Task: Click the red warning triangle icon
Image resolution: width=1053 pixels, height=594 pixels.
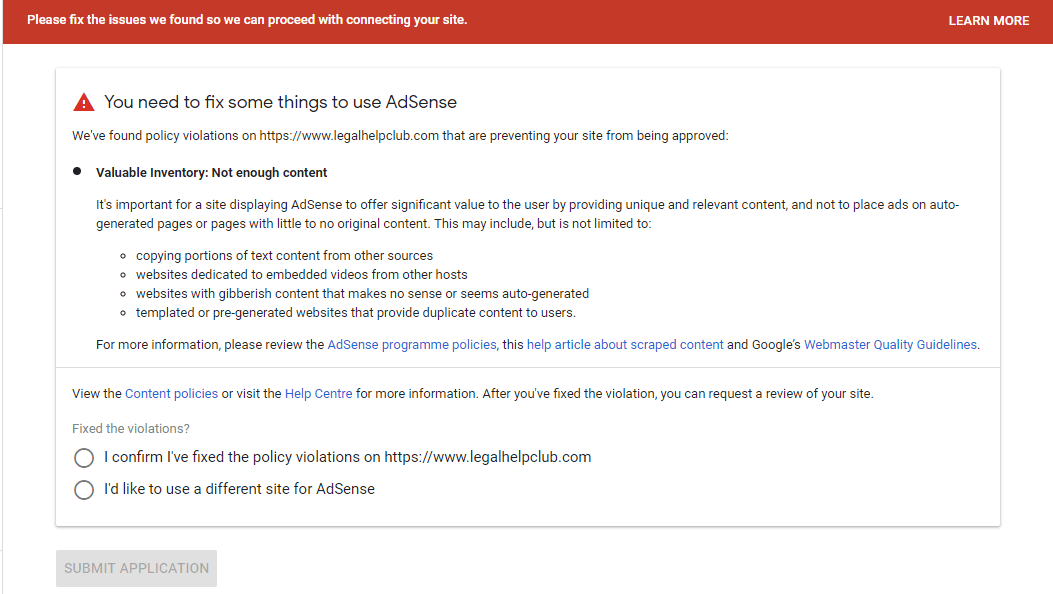Action: pyautogui.click(x=84, y=102)
